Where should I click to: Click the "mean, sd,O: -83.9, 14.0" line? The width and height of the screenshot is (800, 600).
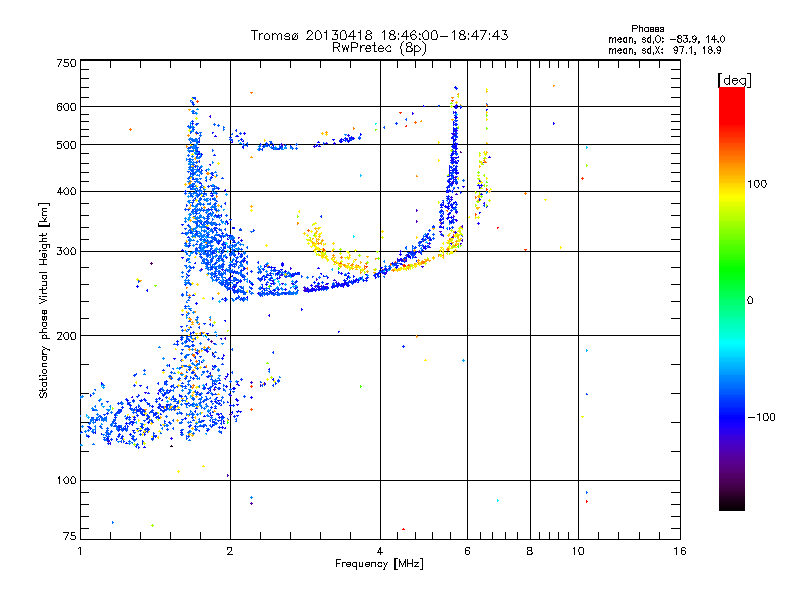(x=666, y=39)
